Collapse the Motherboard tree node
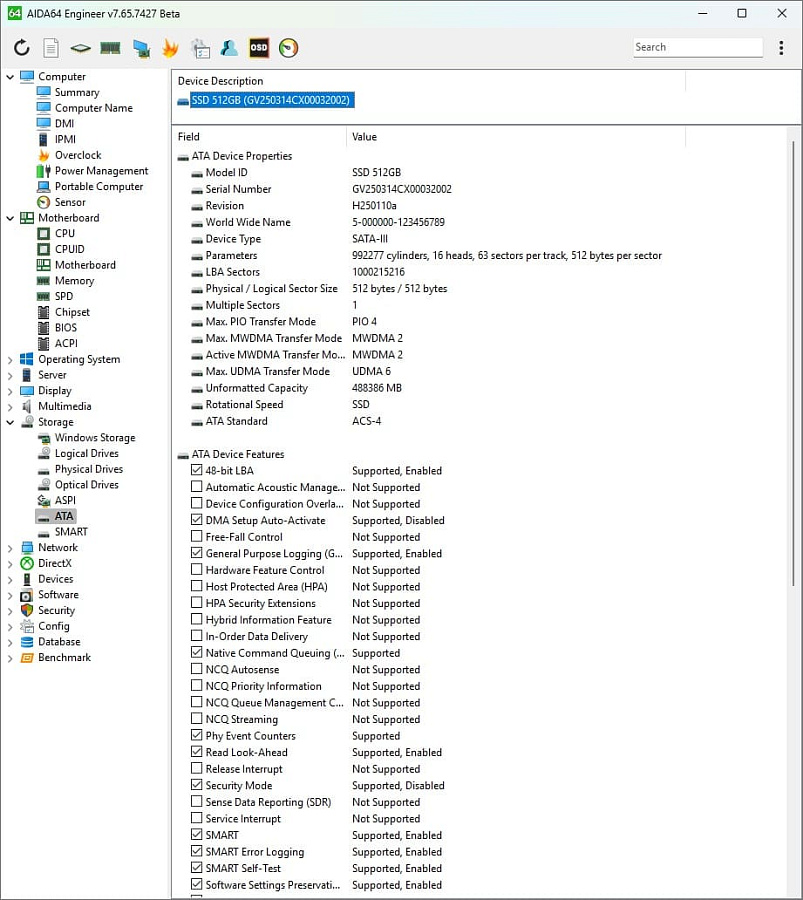 [x=10, y=218]
